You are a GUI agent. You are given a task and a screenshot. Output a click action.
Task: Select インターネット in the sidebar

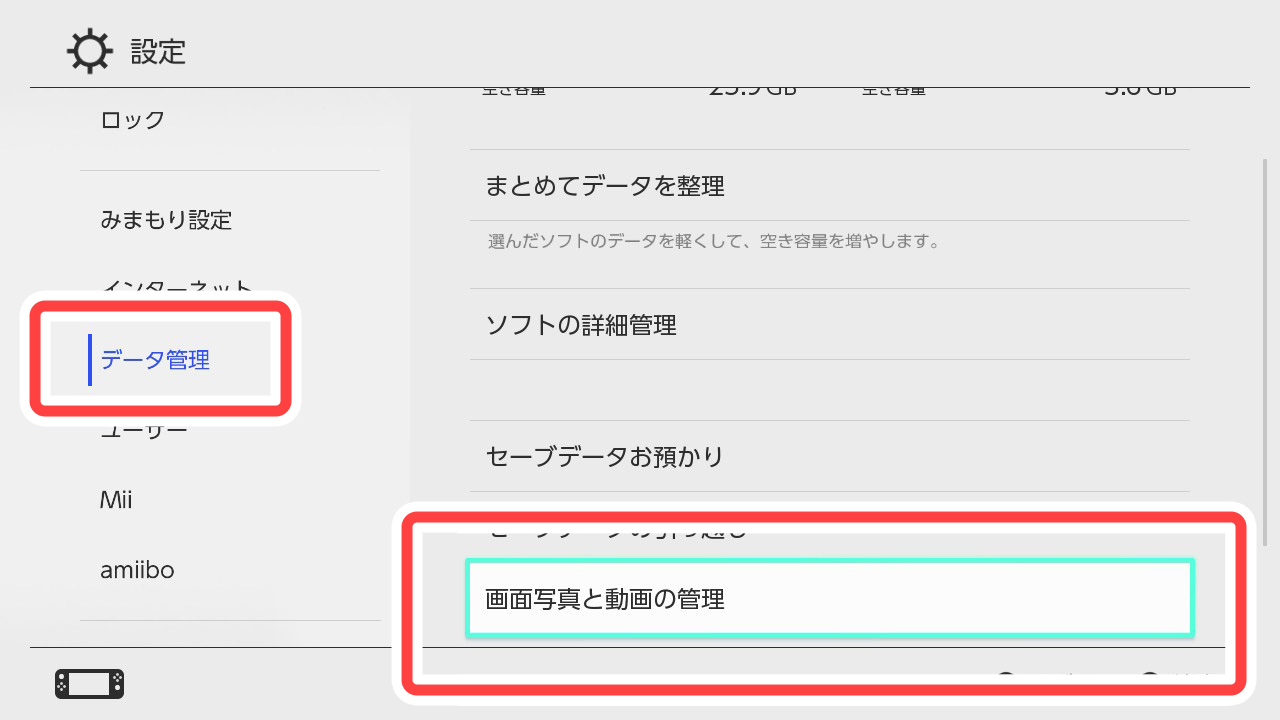pos(176,287)
